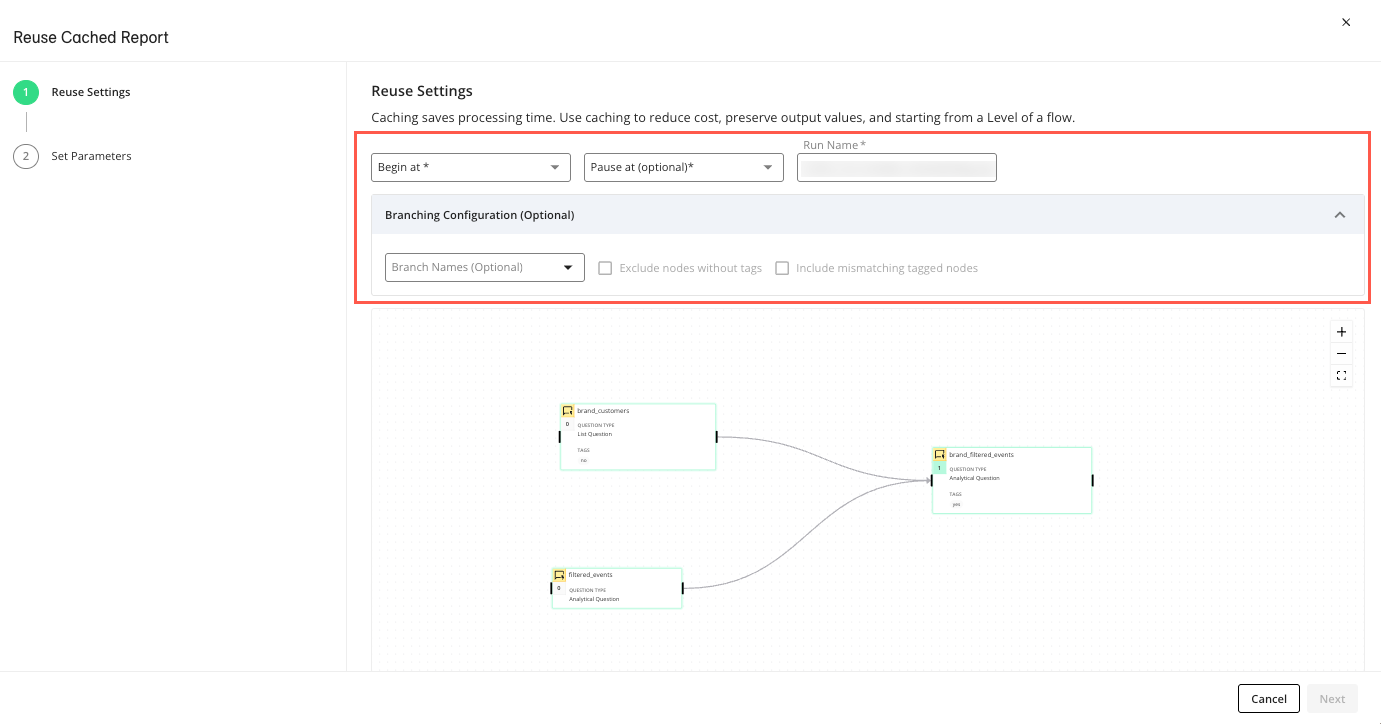The width and height of the screenshot is (1381, 724).
Task: Click the question icon on filtered_events node
Action: (x=560, y=575)
